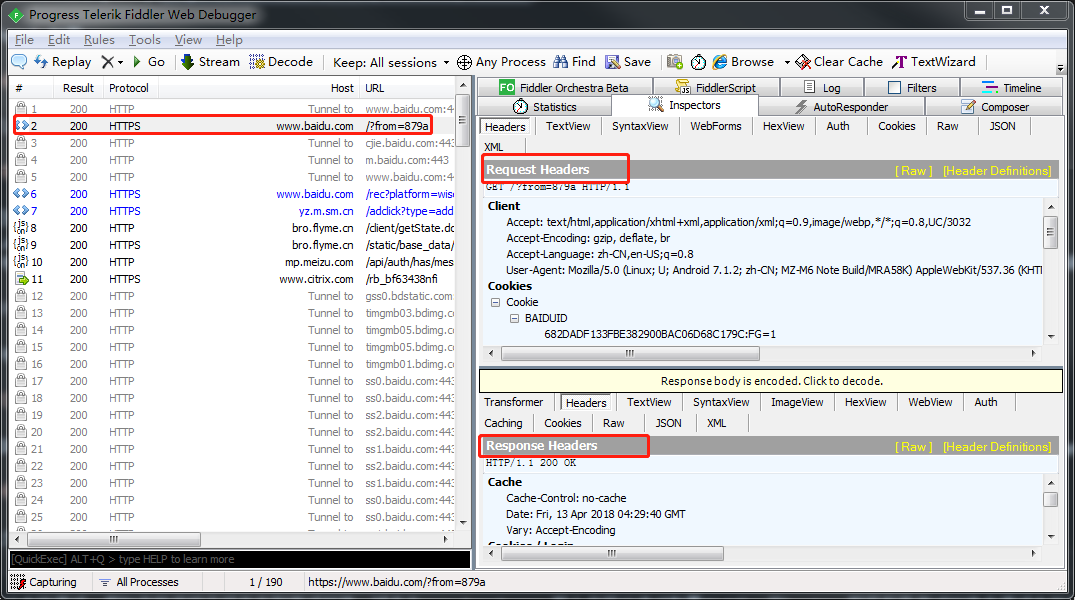Click Raw link in Request Headers bar
Image resolution: width=1075 pixels, height=600 pixels.
coord(913,171)
